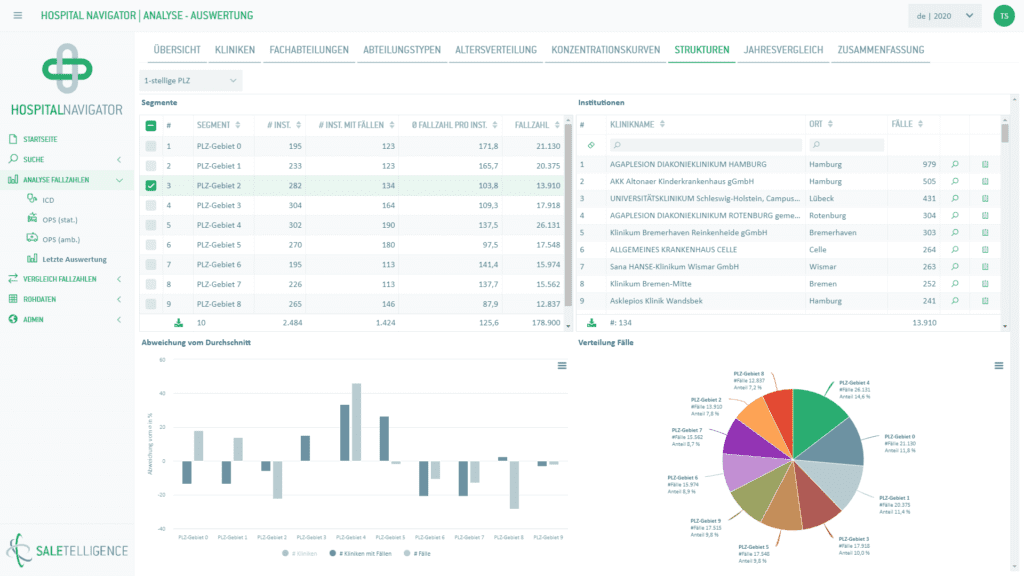Image resolution: width=1024 pixels, height=576 pixels.
Task: Open the report icon for Klinikum Bremen-Mitte
Action: pyautogui.click(x=985, y=284)
